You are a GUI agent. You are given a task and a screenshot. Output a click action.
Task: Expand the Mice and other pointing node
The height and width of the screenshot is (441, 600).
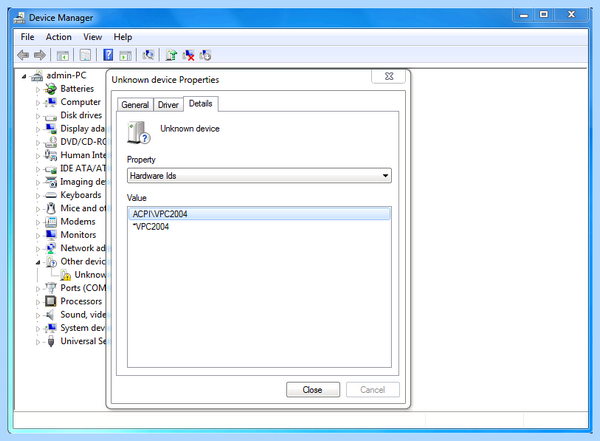(x=38, y=209)
